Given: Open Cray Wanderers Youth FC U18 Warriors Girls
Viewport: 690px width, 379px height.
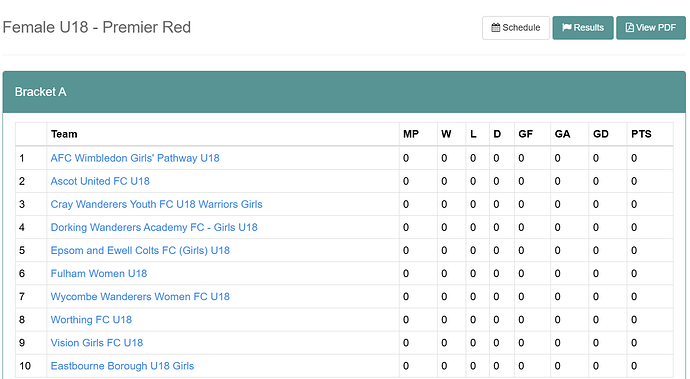Looking at the screenshot, I should coord(156,204).
